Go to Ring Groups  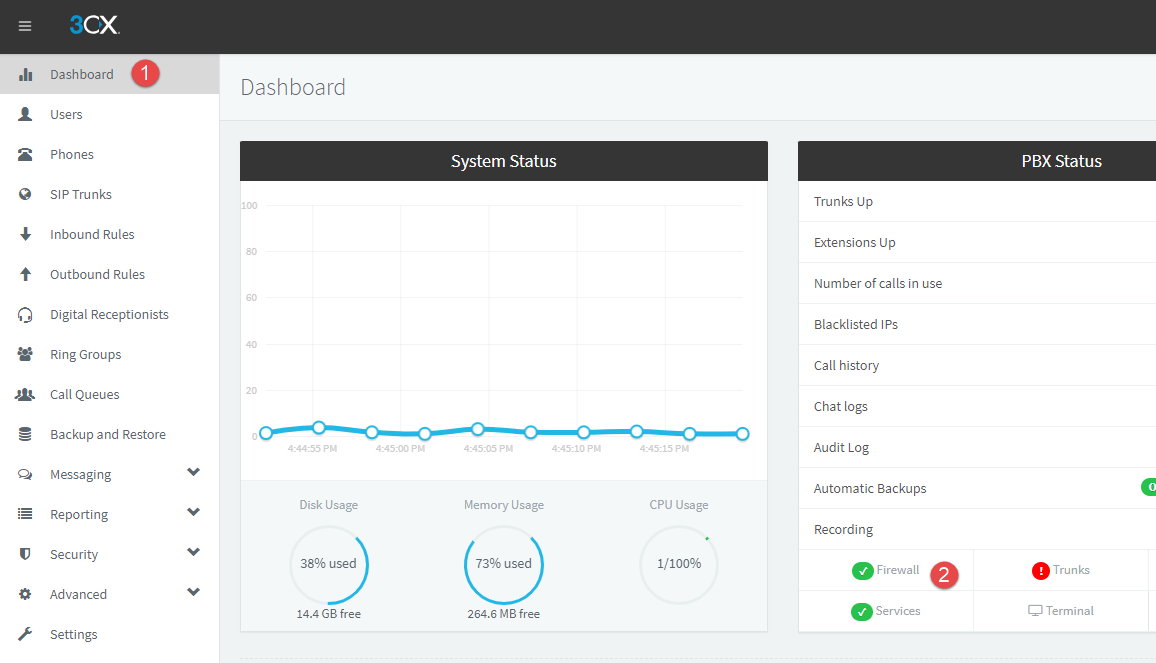[109, 354]
